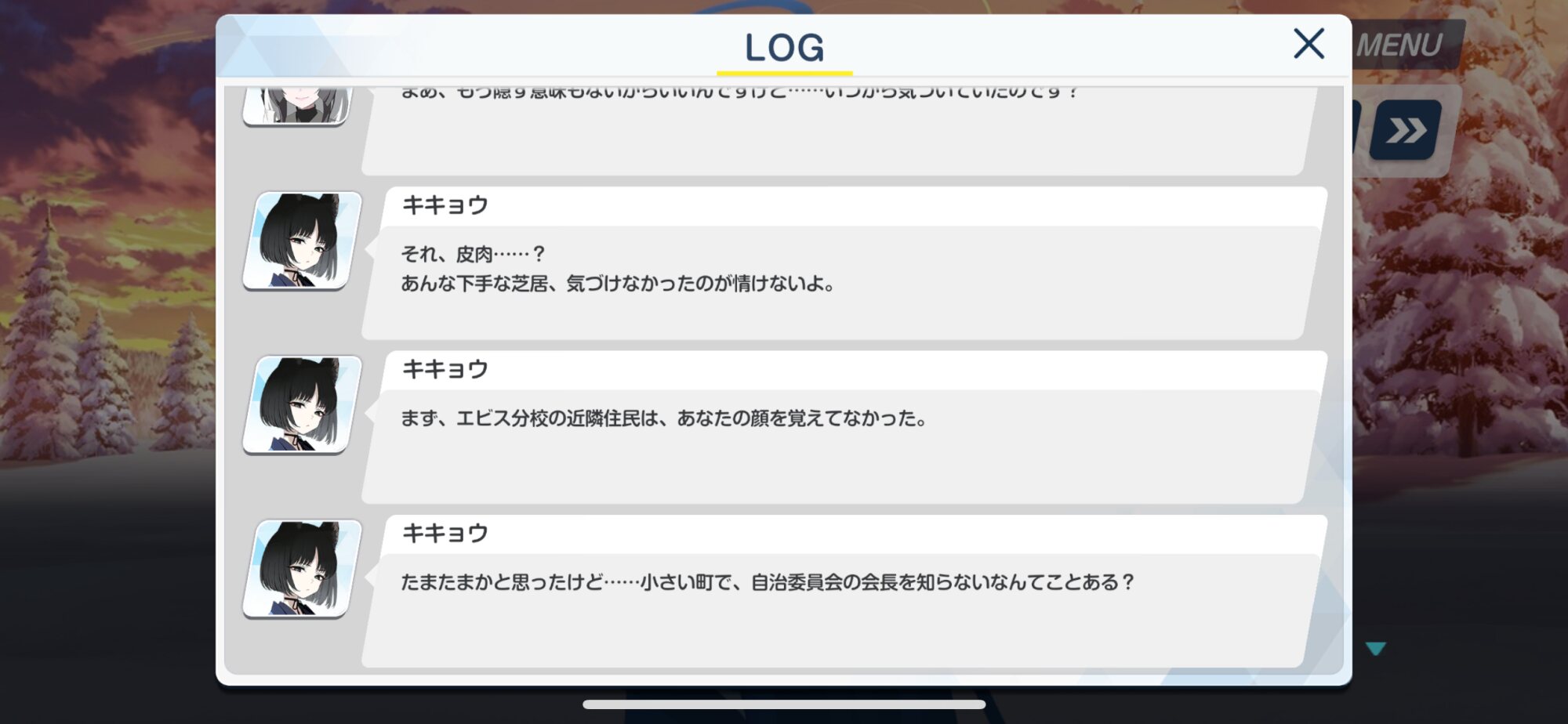Tap the partially hidden button beside fast-forward

(1357, 130)
